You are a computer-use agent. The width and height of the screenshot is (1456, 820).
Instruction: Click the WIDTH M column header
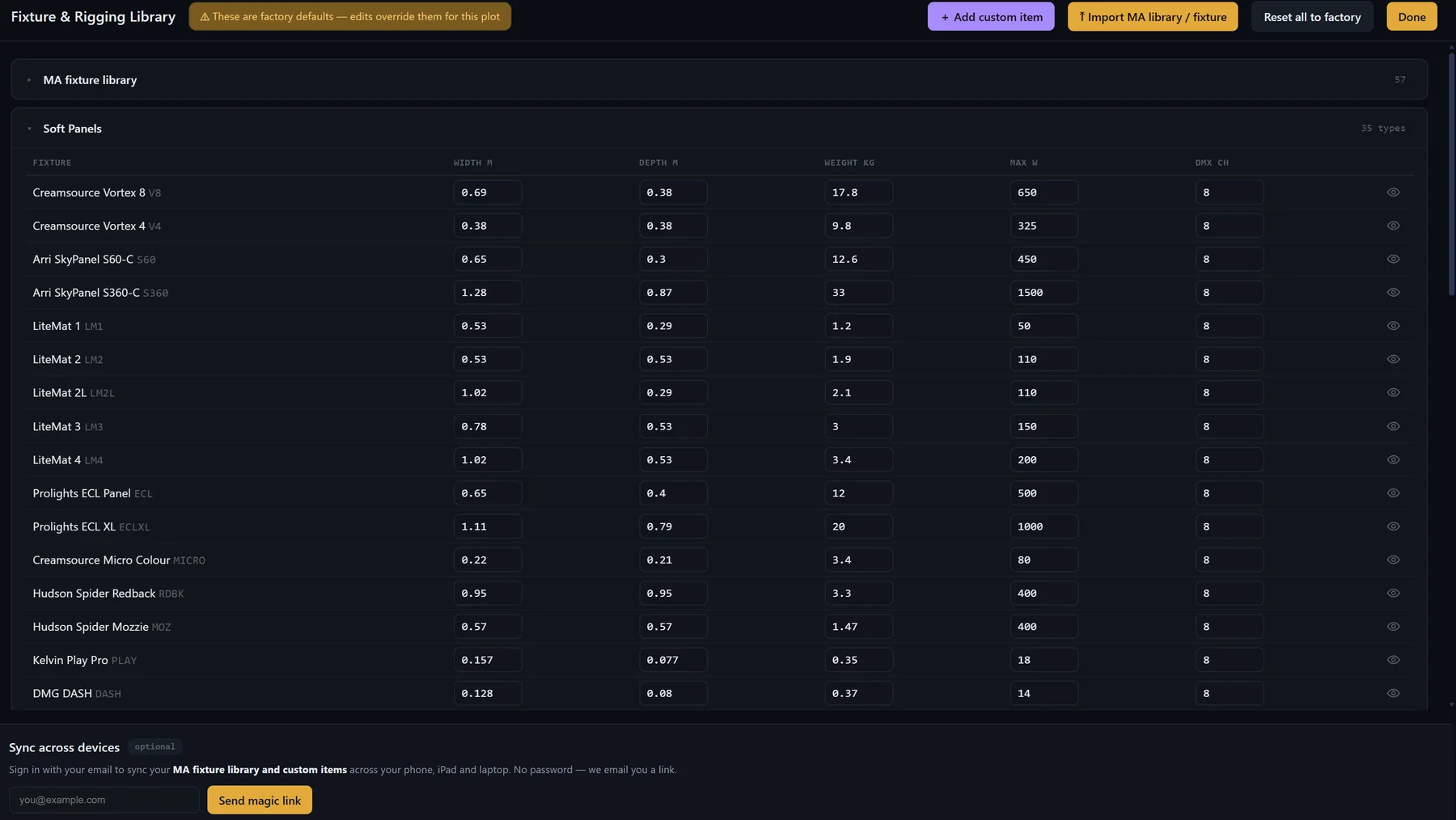[472, 163]
